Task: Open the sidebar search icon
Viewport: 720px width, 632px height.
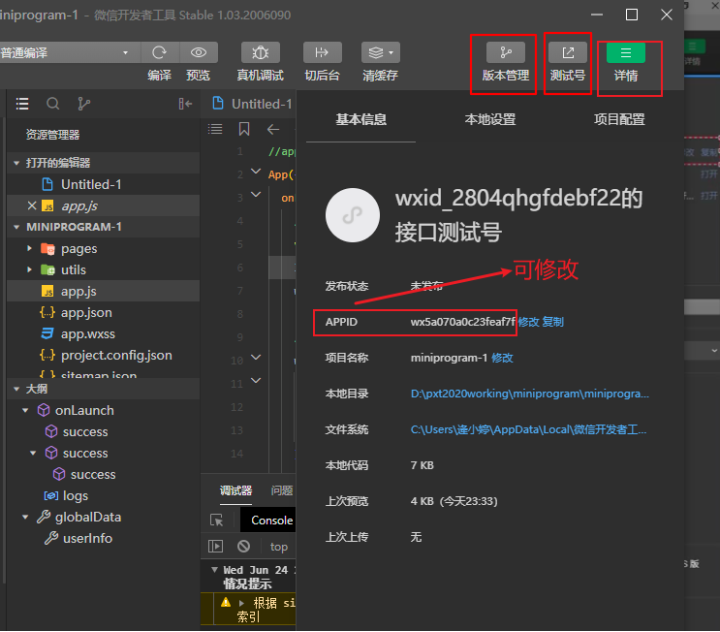Action: pyautogui.click(x=53, y=104)
